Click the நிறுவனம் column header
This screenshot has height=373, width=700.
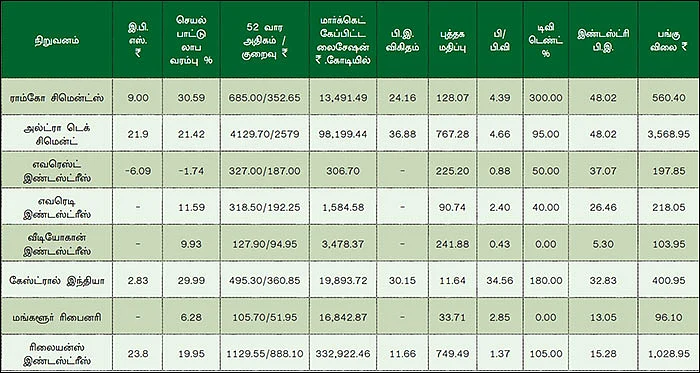click(x=57, y=41)
